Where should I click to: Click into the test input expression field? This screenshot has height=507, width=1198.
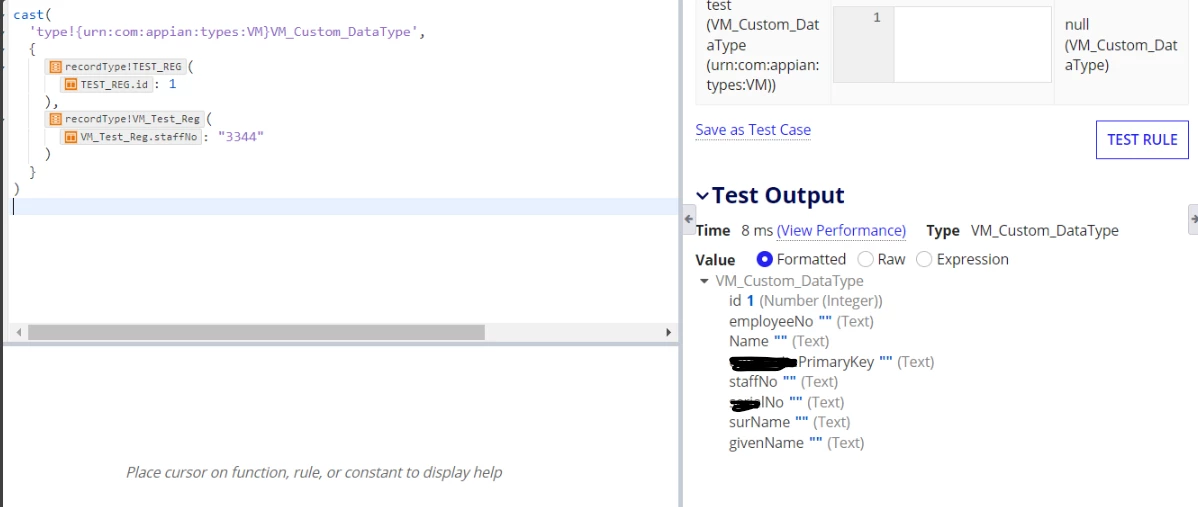click(x=973, y=44)
